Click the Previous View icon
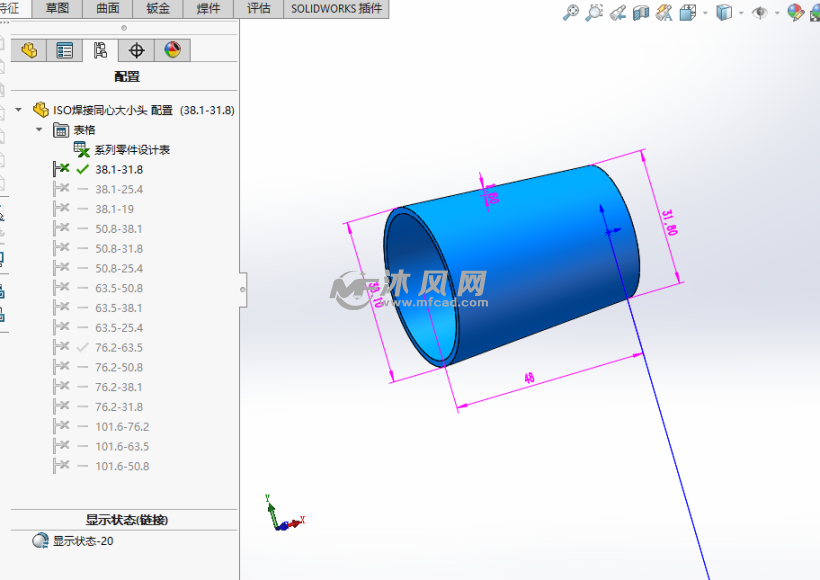 (x=617, y=13)
